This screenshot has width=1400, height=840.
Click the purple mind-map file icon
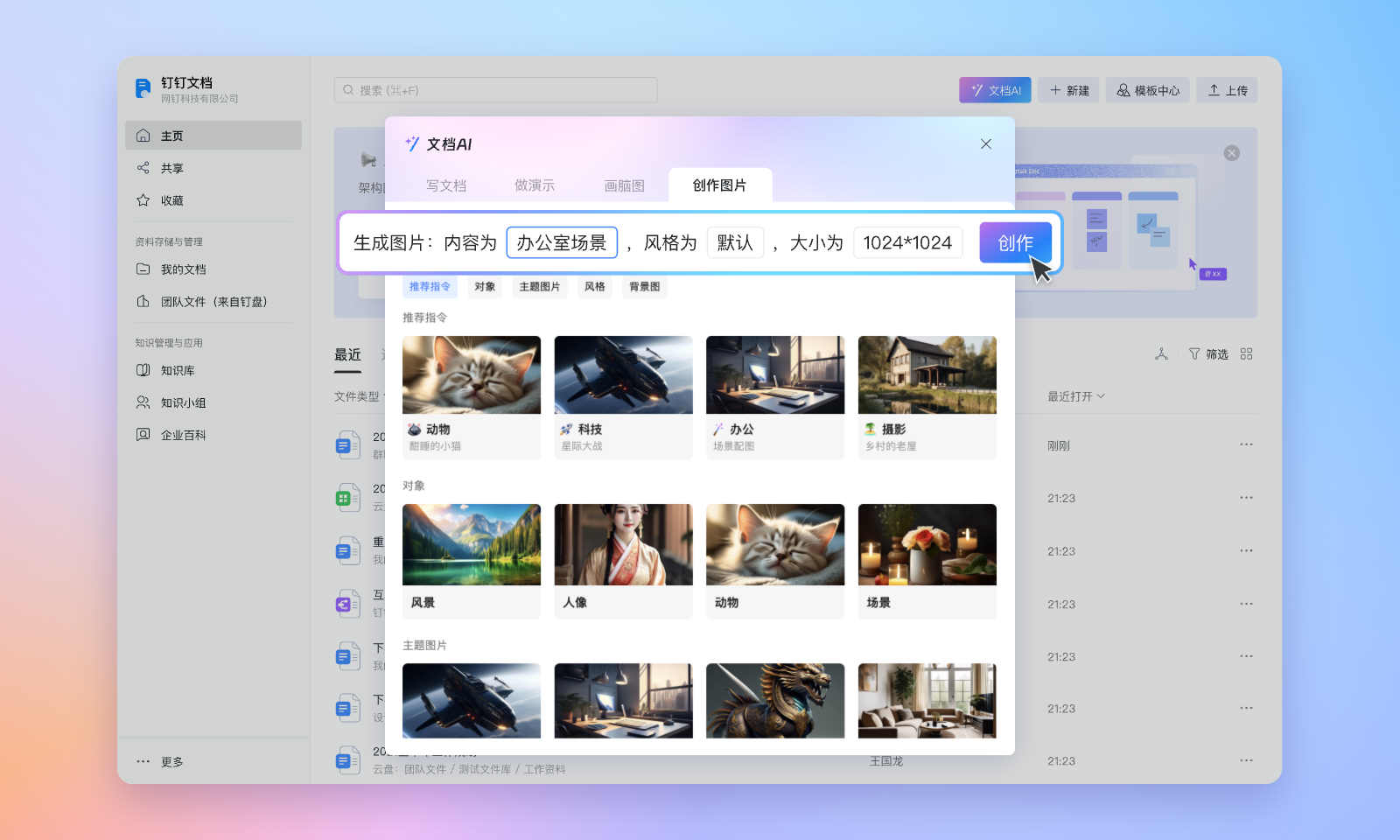pyautogui.click(x=347, y=604)
